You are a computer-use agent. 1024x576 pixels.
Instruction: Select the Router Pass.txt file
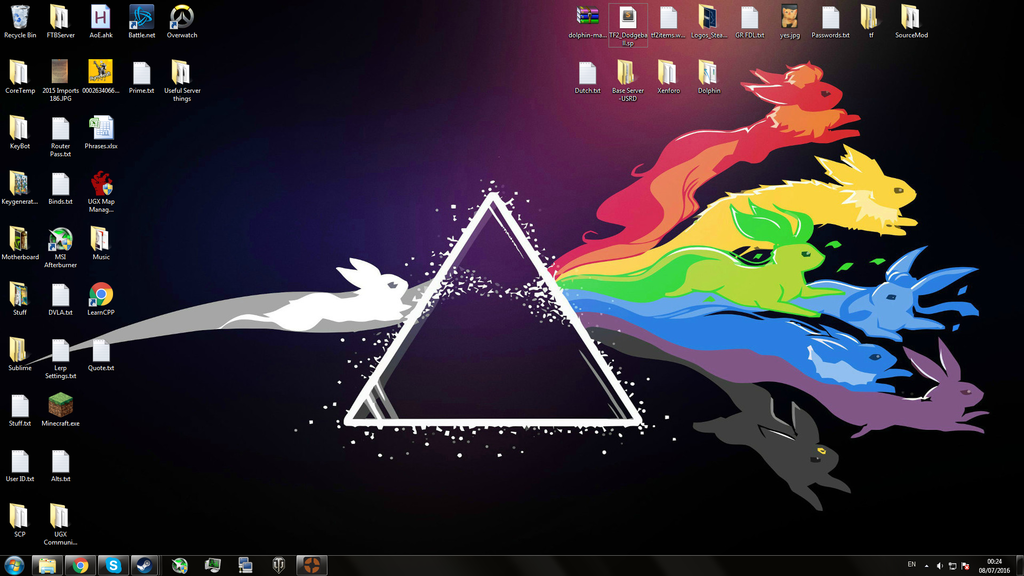60,136
